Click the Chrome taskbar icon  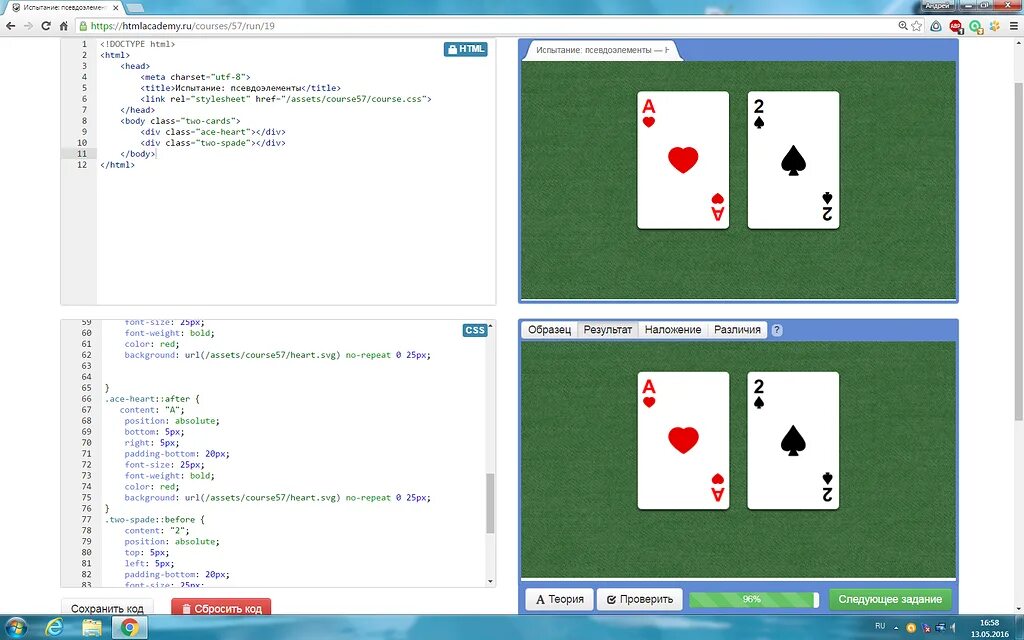(129, 628)
